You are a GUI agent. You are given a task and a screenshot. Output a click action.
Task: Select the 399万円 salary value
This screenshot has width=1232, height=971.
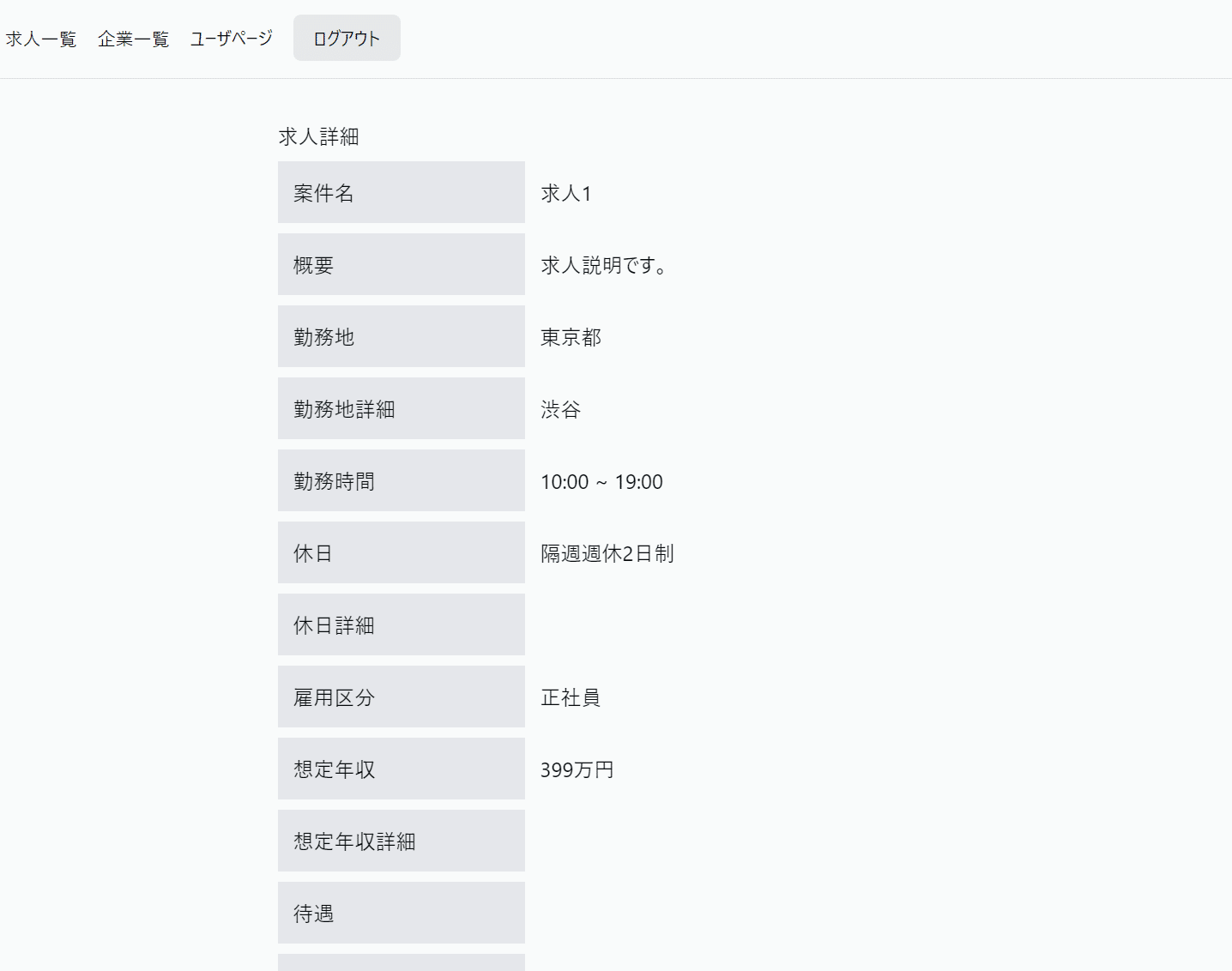tap(577, 769)
